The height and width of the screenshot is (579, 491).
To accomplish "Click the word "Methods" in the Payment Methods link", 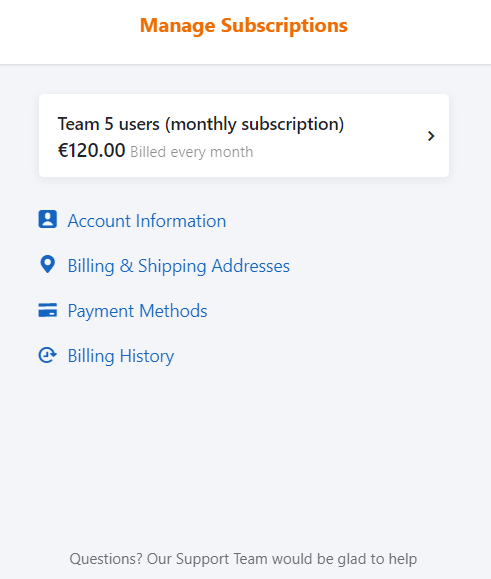I will (173, 311).
